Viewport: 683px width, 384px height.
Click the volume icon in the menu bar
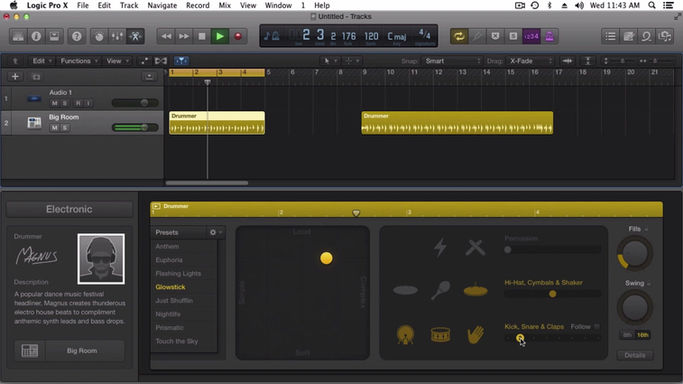click(x=579, y=5)
